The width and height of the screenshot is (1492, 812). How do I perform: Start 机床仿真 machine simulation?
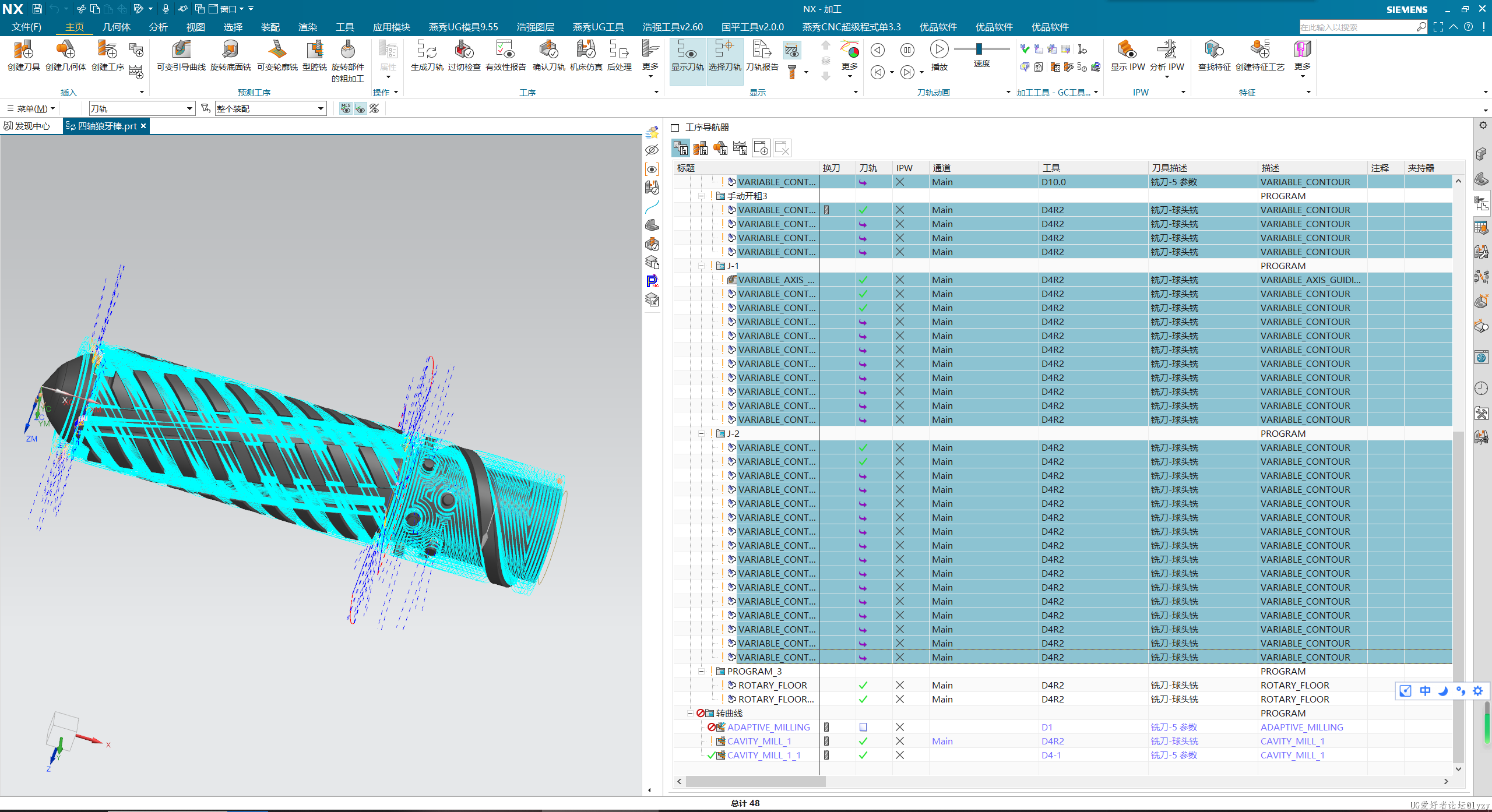pyautogui.click(x=586, y=55)
